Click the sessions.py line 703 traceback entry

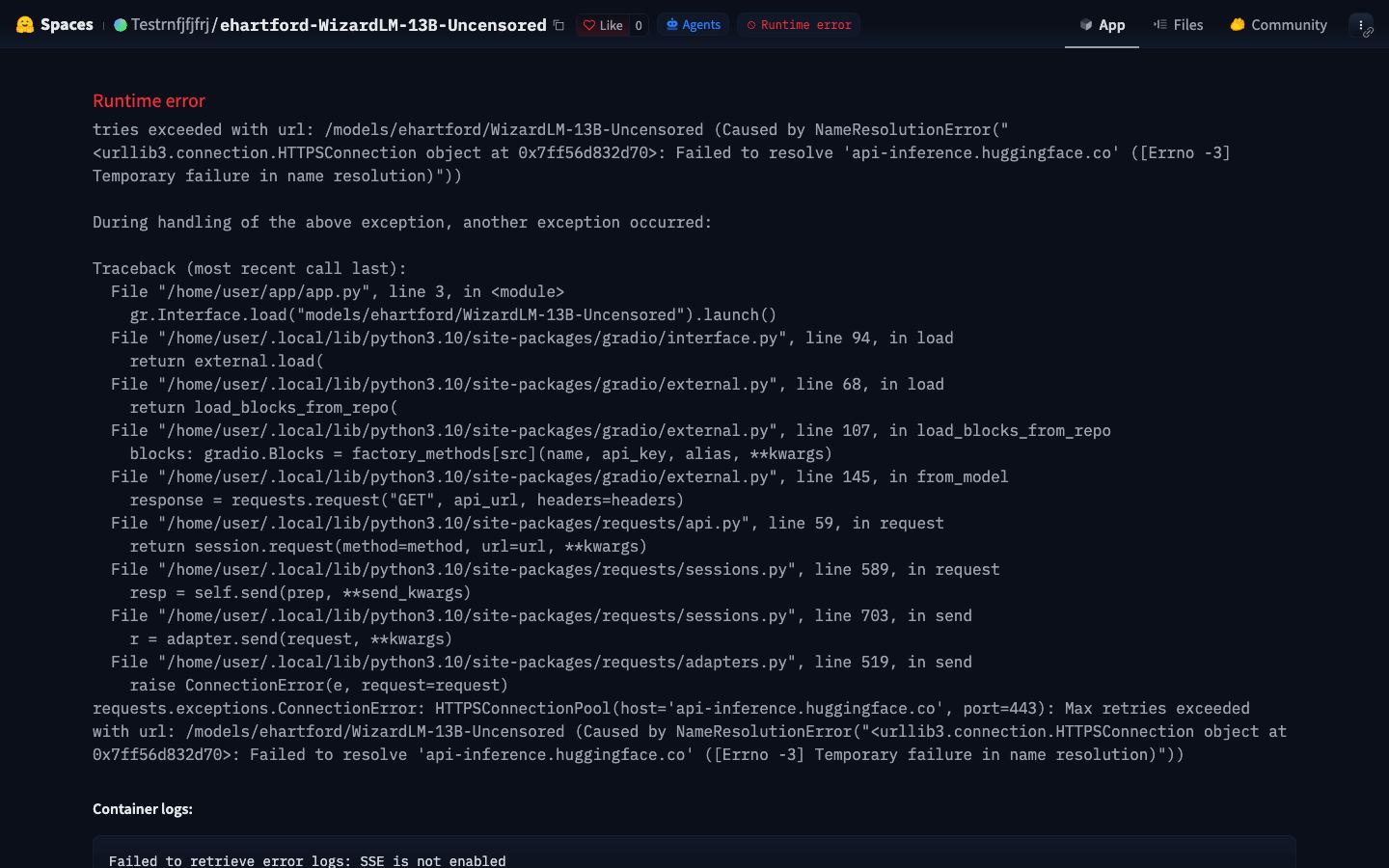tap(541, 615)
